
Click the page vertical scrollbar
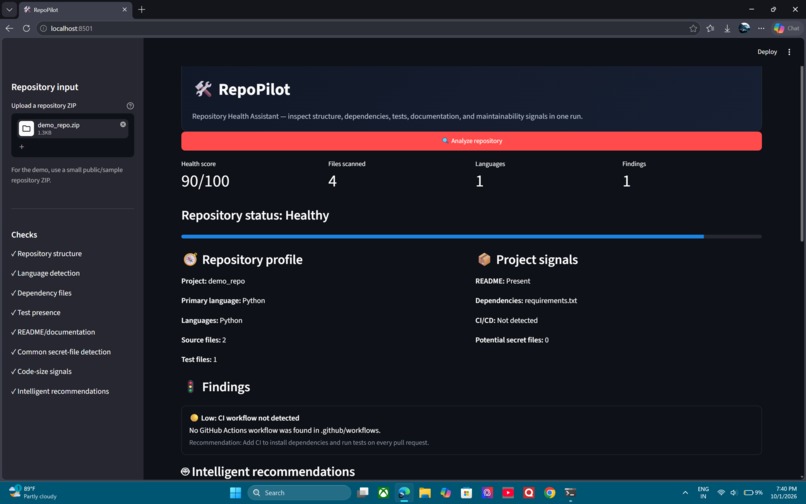pos(801,154)
